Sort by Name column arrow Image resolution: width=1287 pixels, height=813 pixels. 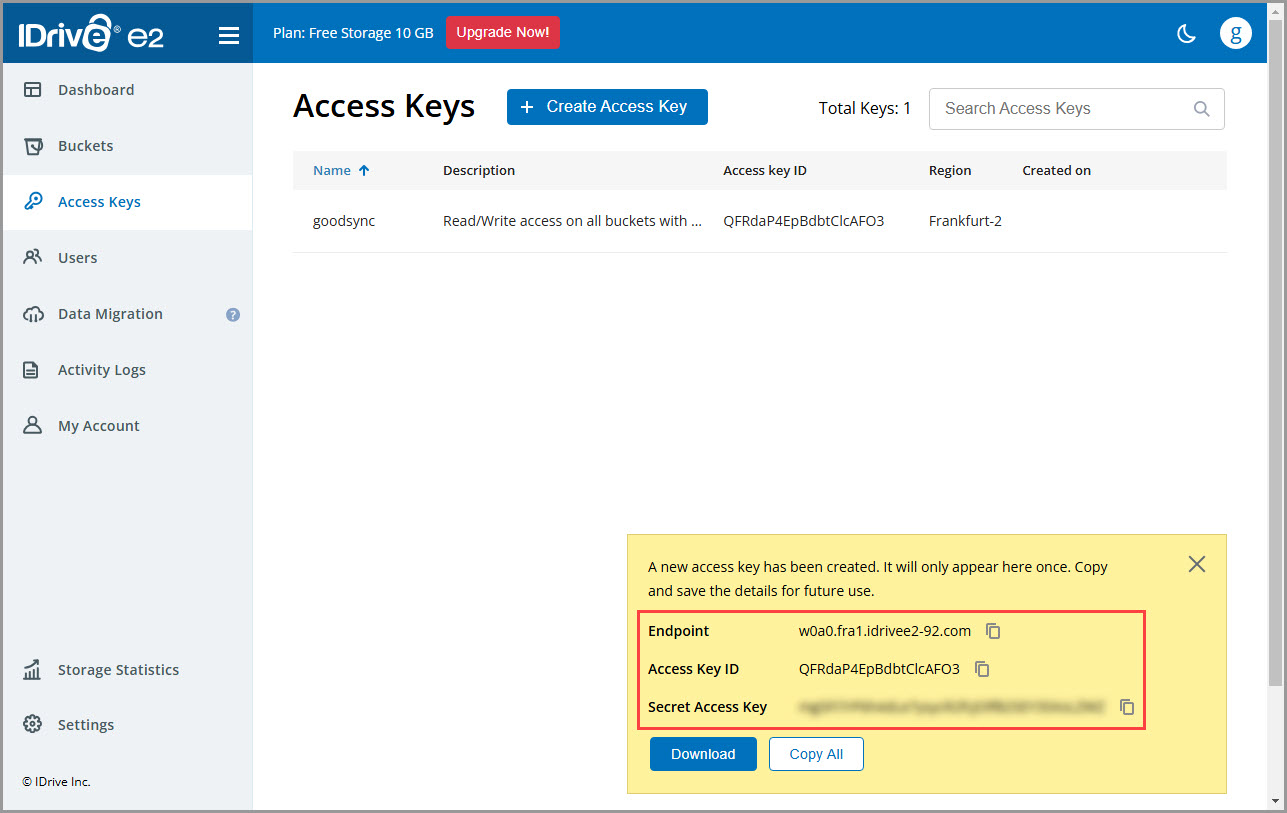[x=364, y=170]
